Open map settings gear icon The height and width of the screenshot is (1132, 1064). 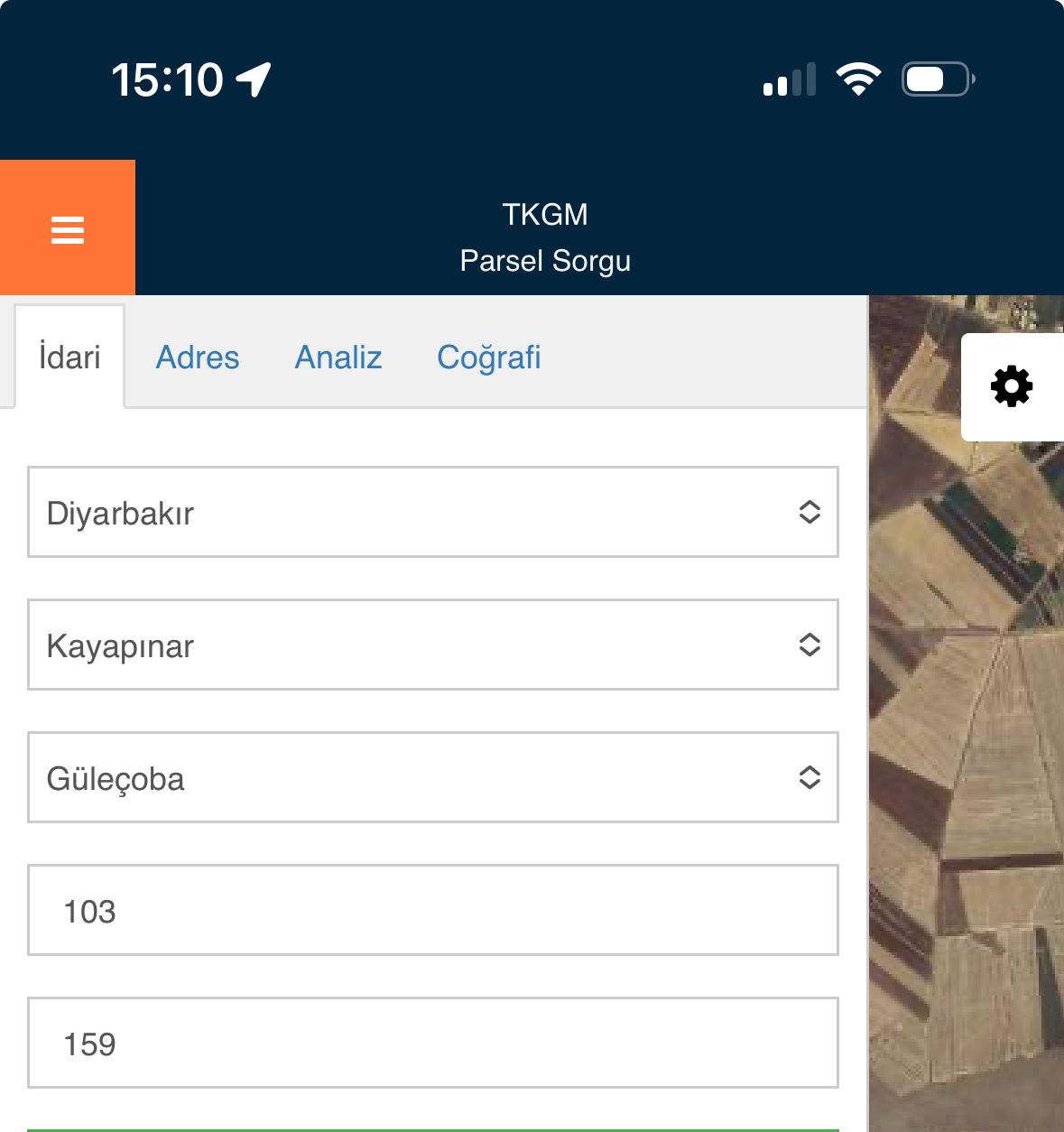[1012, 386]
